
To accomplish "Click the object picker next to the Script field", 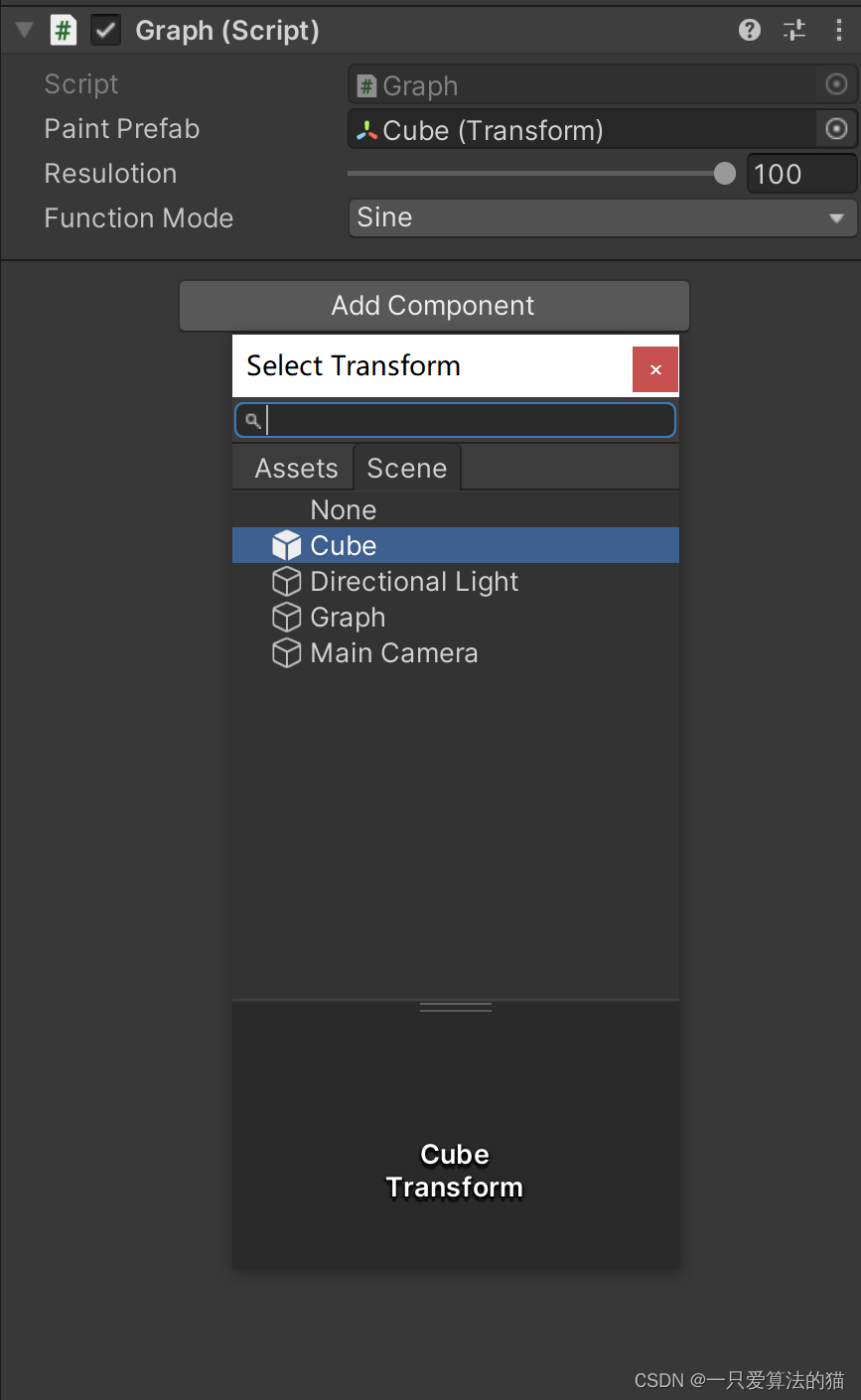I will tap(835, 84).
